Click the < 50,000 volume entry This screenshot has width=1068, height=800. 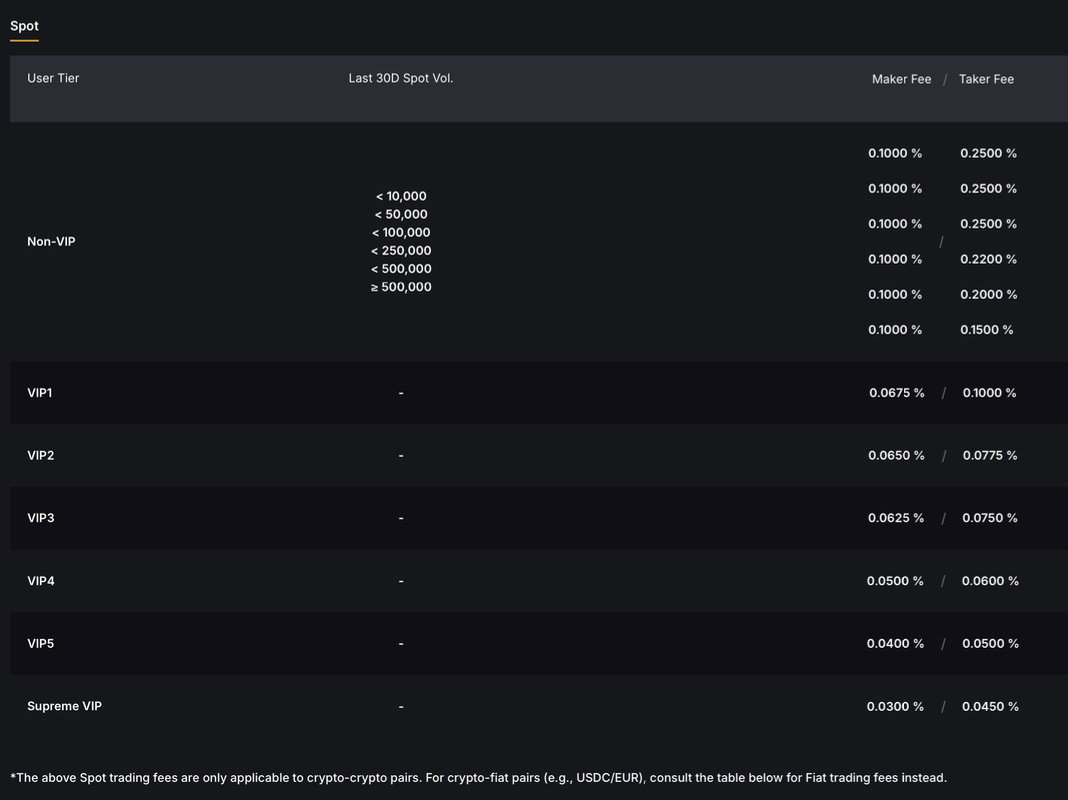coord(401,214)
